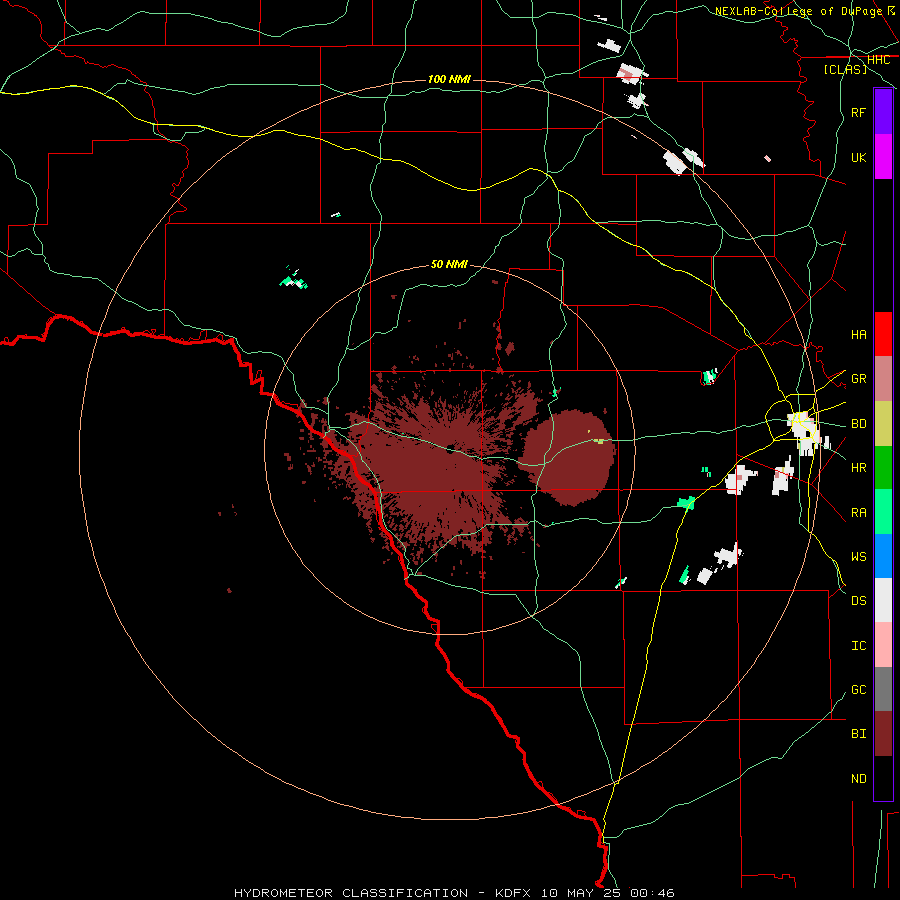The height and width of the screenshot is (900, 900).
Task: Click the BD legend label
Action: point(858,424)
